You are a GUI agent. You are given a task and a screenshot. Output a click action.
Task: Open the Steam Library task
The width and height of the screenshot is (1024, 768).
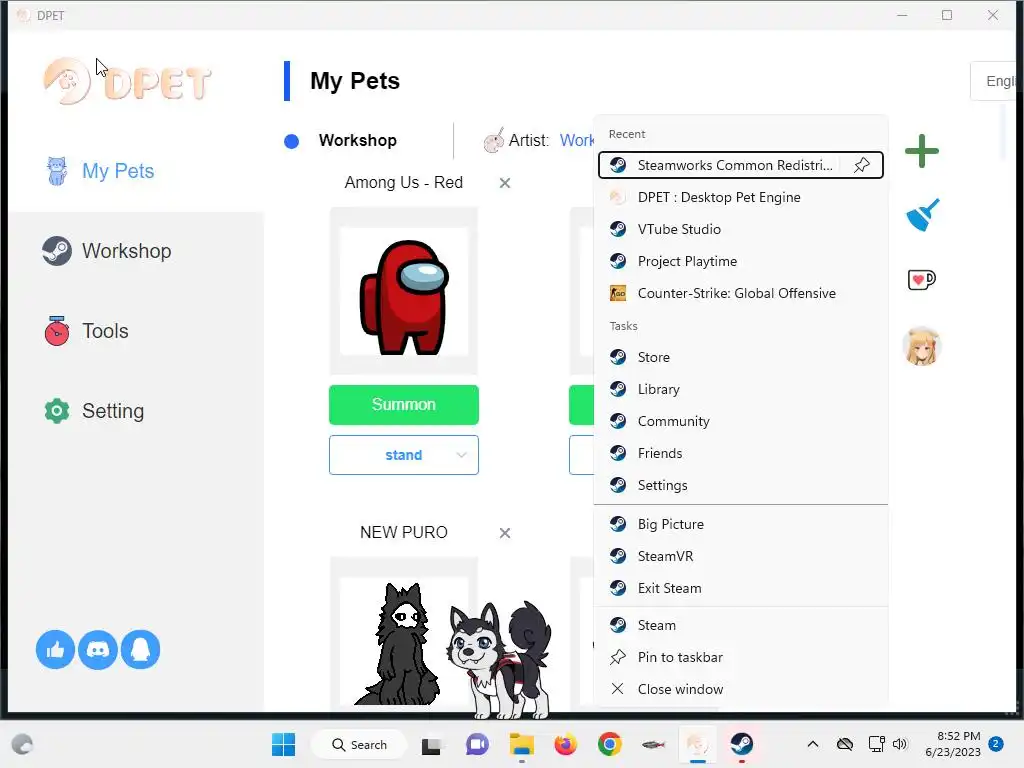pyautogui.click(x=741, y=389)
